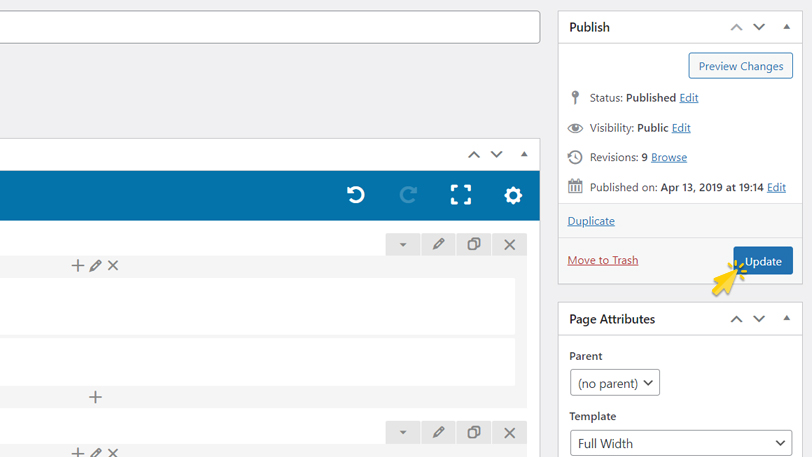The width and height of the screenshot is (812, 457).
Task: Delete the first row with X icon
Action: point(510,244)
